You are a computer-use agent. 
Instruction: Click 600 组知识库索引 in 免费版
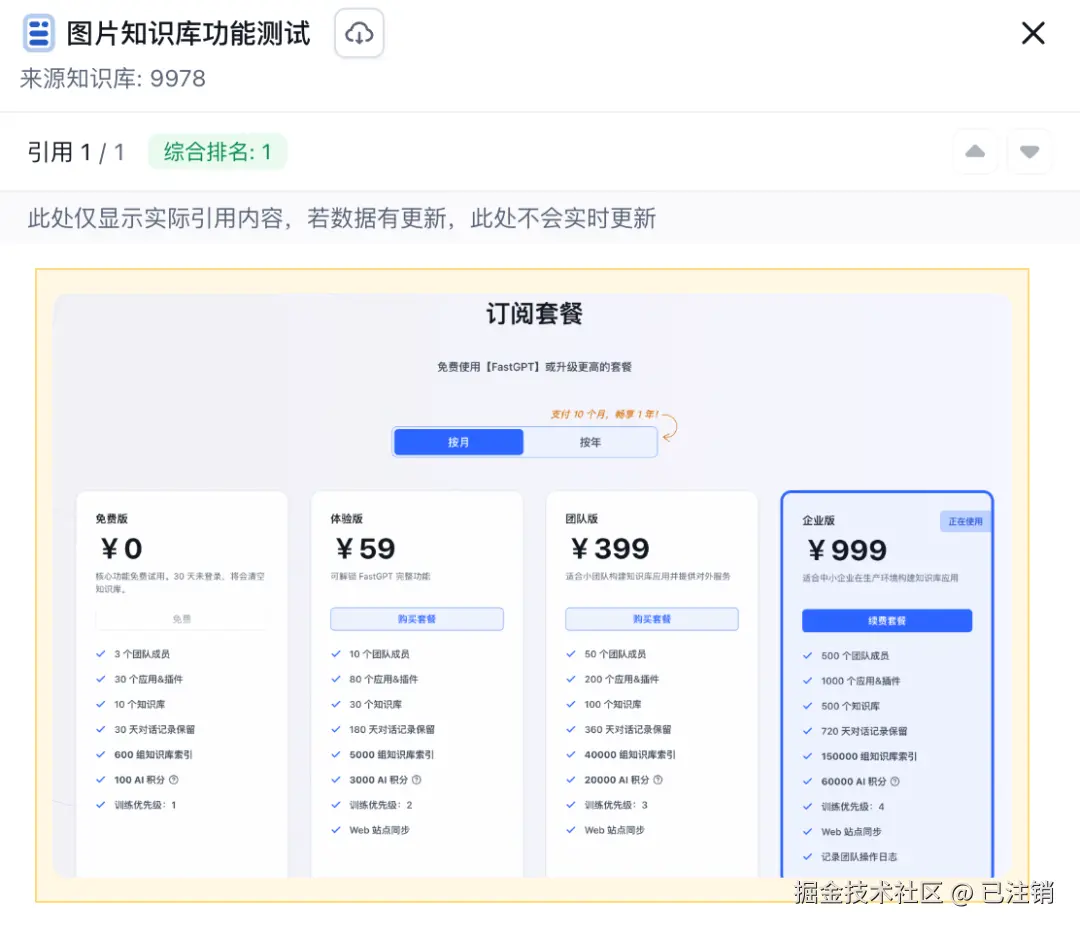click(153, 754)
